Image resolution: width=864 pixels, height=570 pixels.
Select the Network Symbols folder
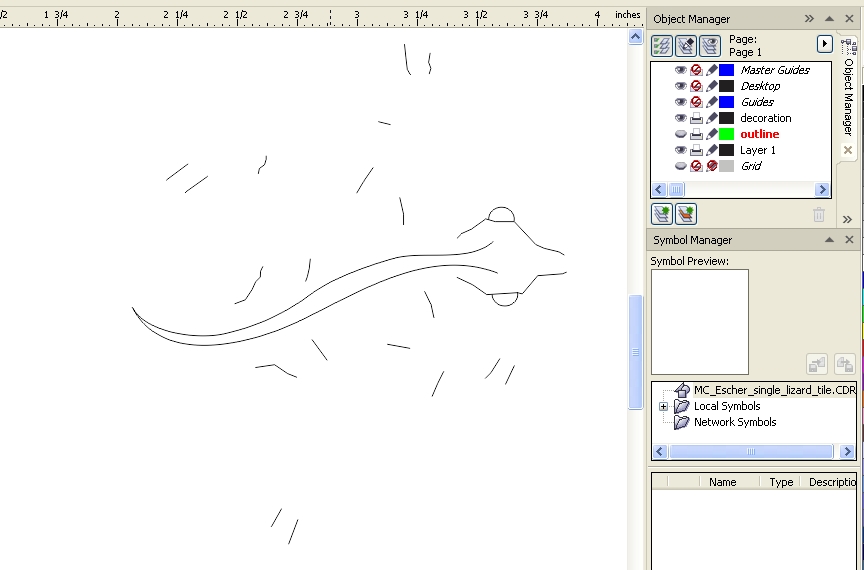(735, 422)
